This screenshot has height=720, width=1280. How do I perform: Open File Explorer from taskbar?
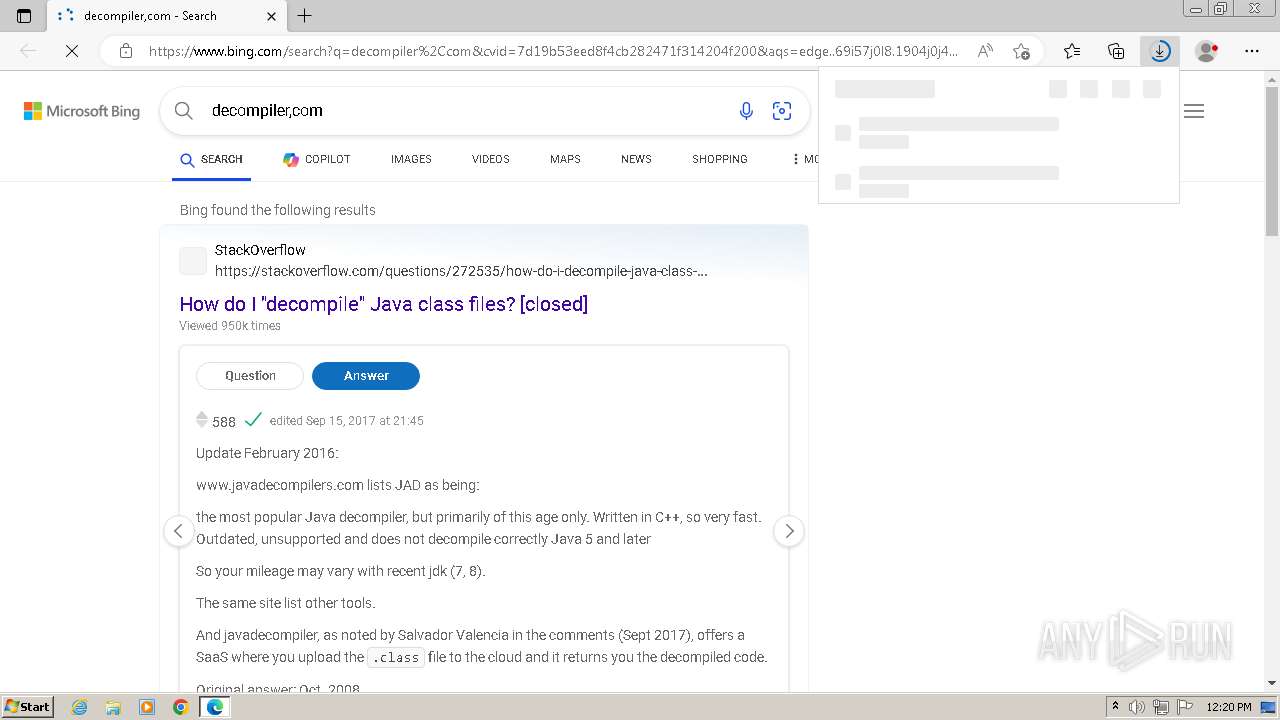[x=113, y=707]
